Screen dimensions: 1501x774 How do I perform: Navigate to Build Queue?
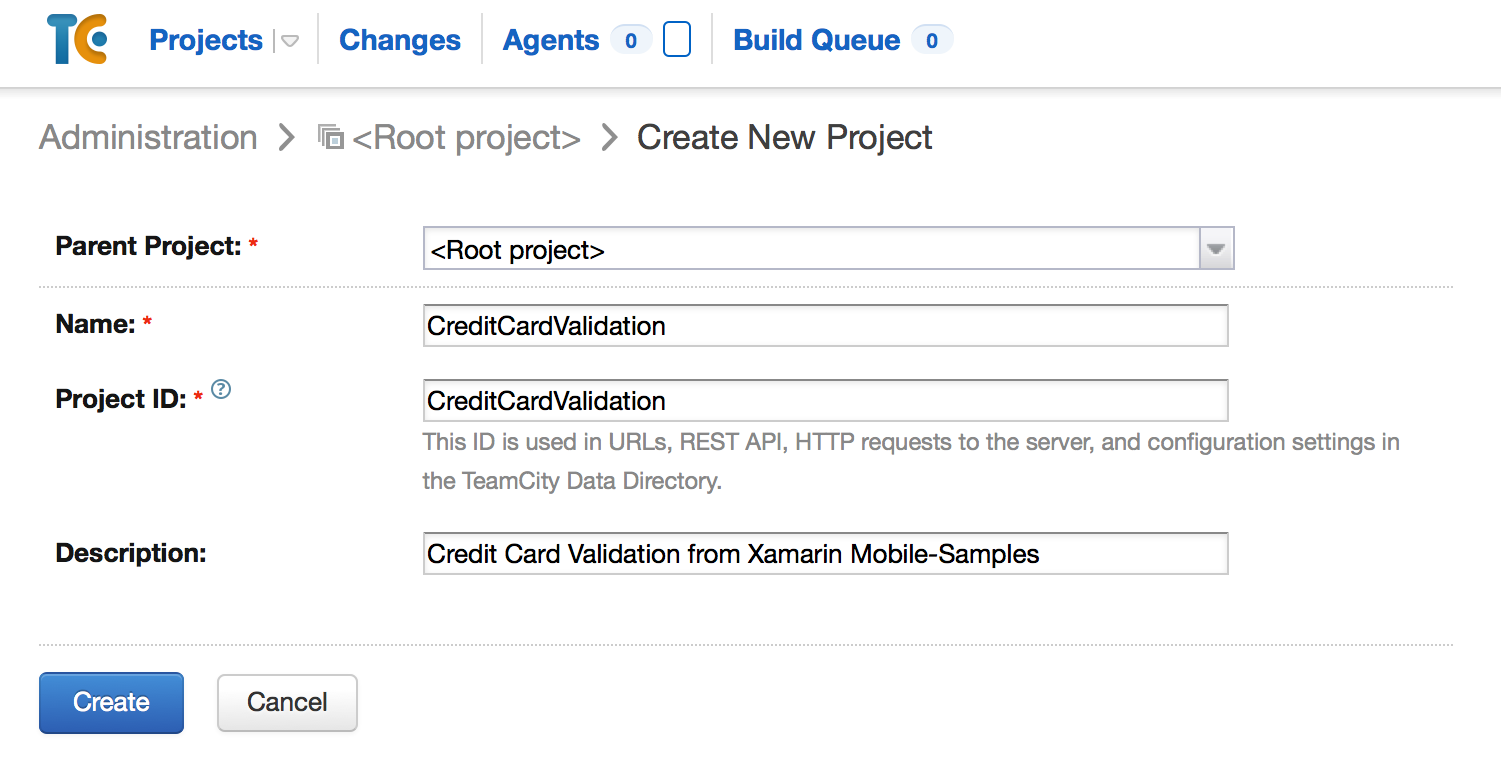[815, 40]
